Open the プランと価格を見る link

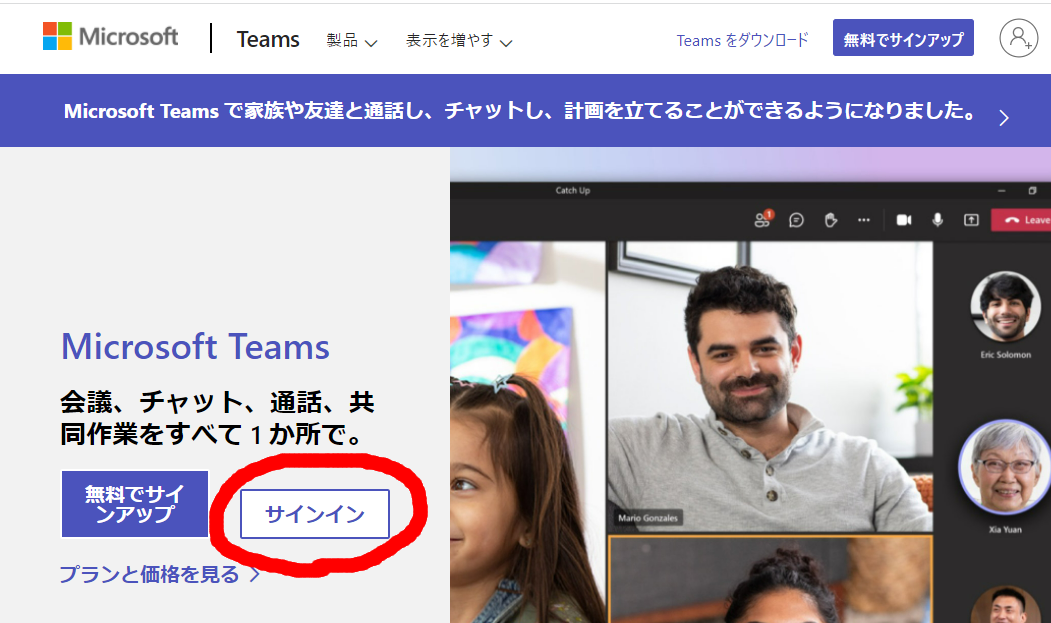[x=160, y=575]
